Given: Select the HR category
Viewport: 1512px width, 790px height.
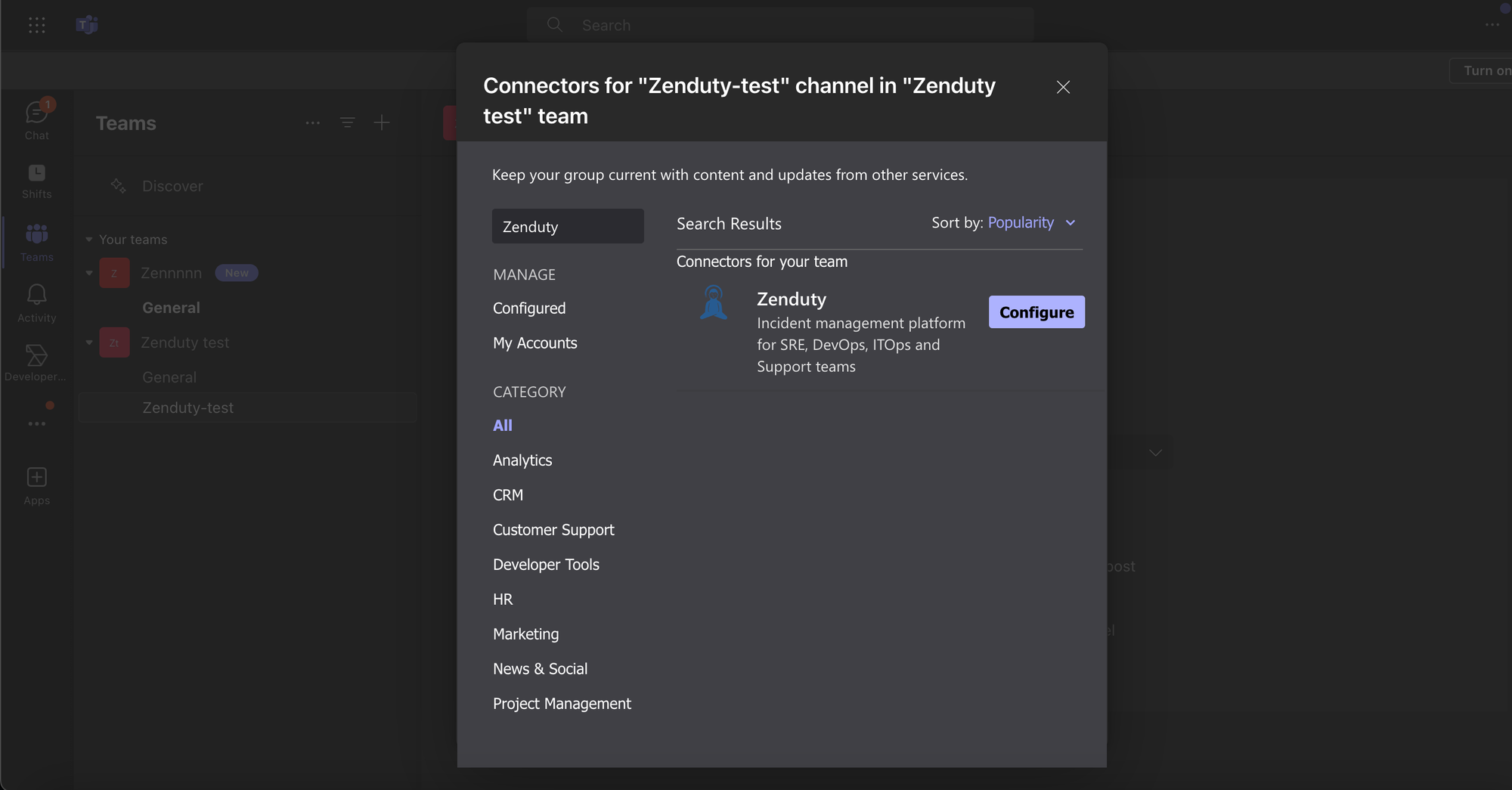Looking at the screenshot, I should coord(503,599).
